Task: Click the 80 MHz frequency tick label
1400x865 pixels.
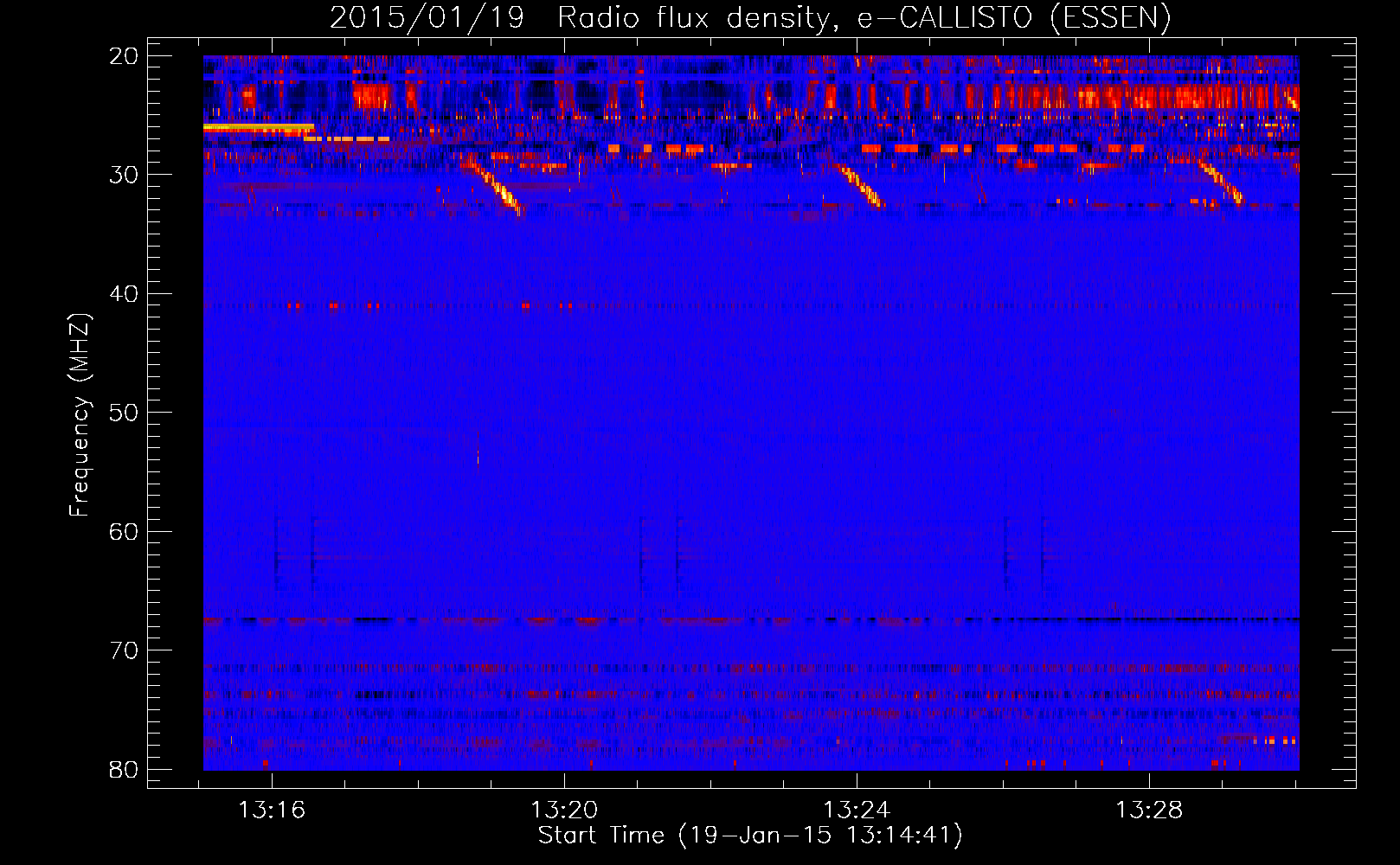Action: (x=124, y=770)
